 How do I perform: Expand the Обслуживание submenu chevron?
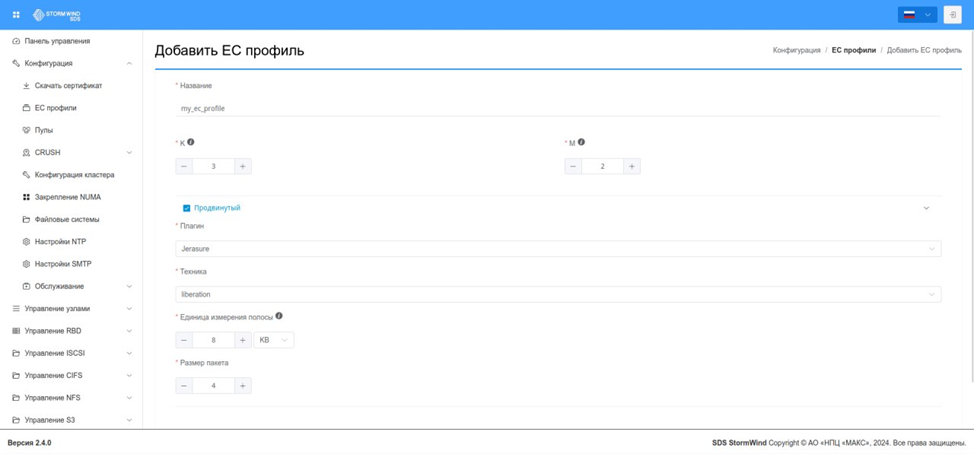pos(129,286)
